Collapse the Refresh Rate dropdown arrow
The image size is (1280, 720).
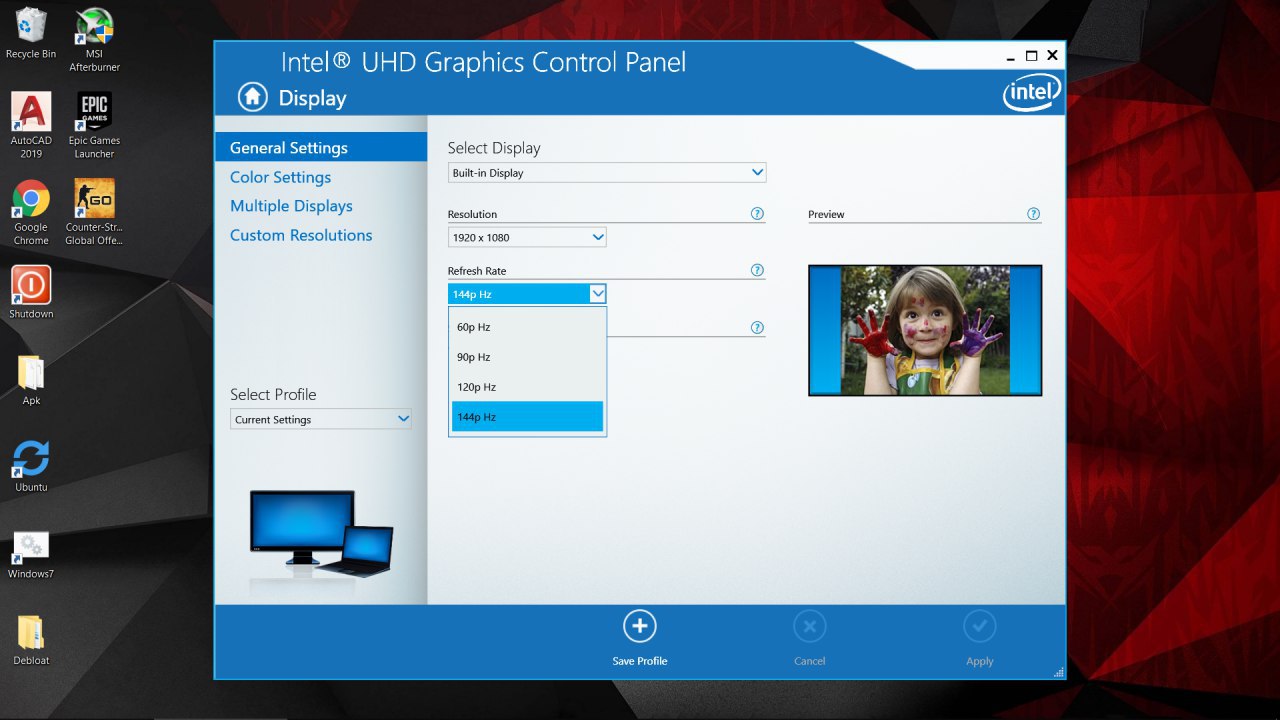pyautogui.click(x=597, y=293)
